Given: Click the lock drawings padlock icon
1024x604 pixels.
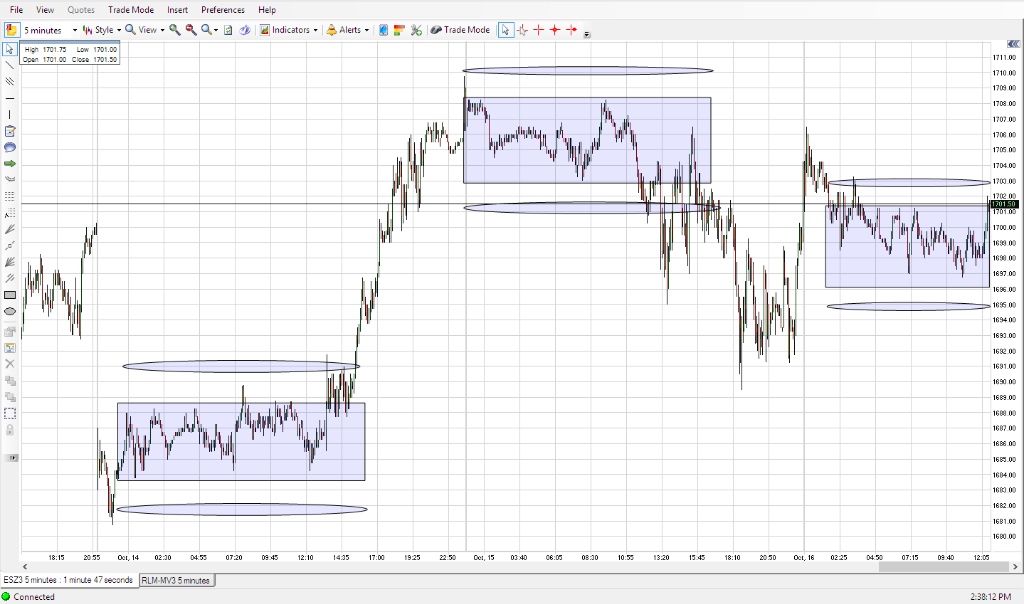Looking at the screenshot, I should (10, 430).
